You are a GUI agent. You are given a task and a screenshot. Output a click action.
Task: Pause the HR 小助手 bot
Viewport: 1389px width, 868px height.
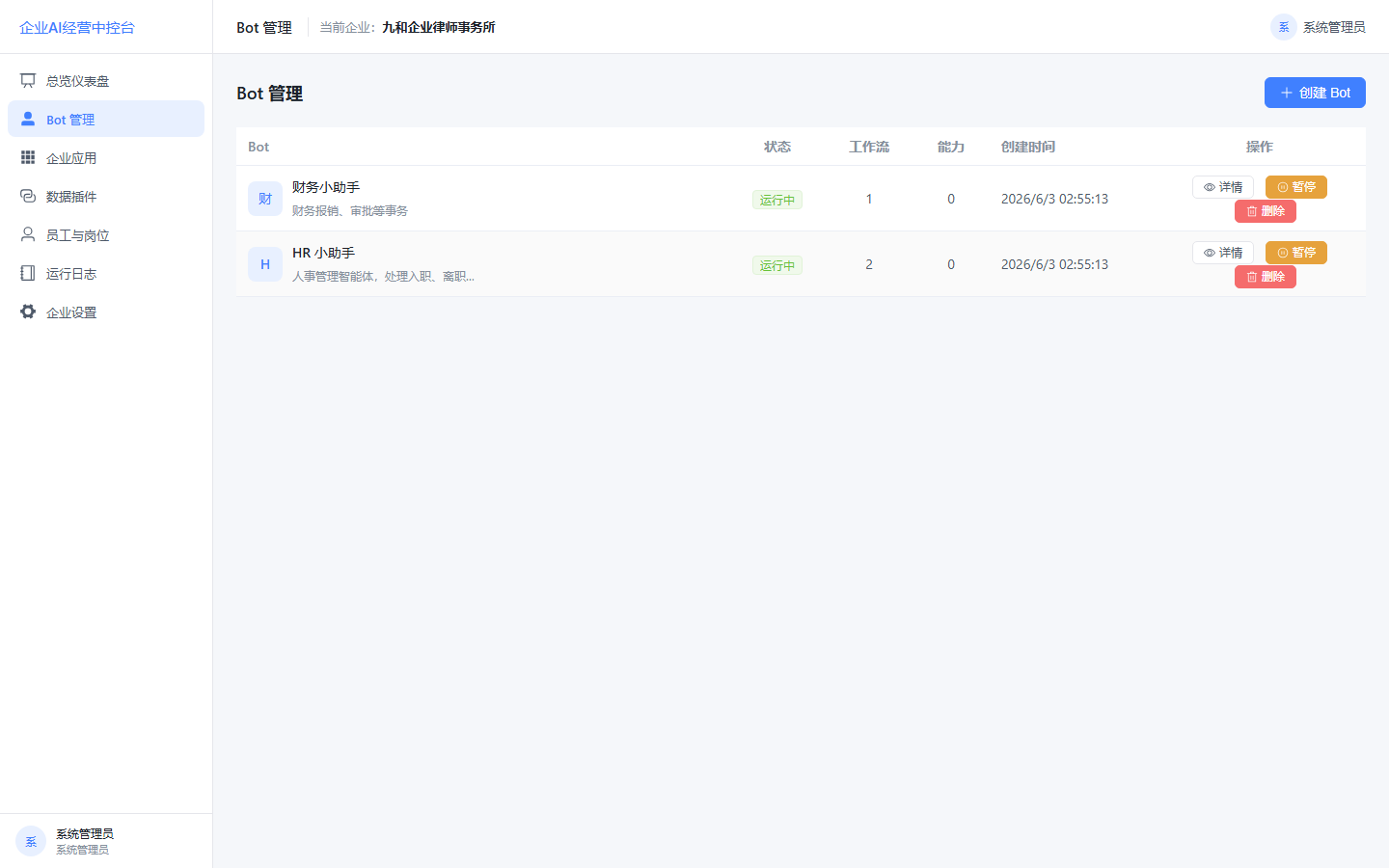tap(1296, 253)
